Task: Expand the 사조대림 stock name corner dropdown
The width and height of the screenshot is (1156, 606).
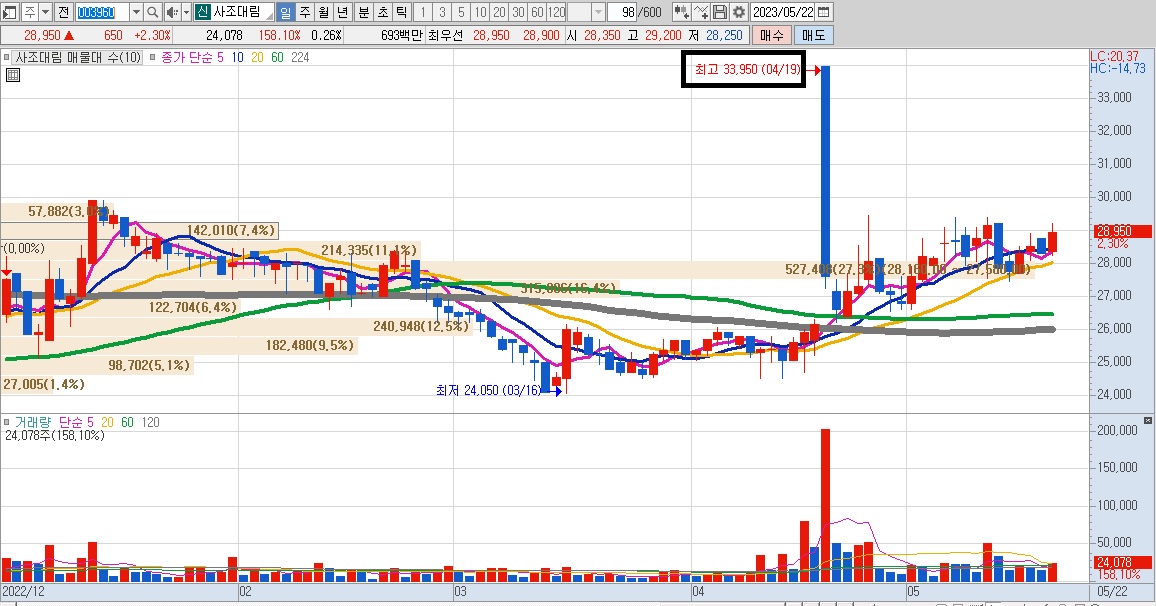Action: pos(269,16)
